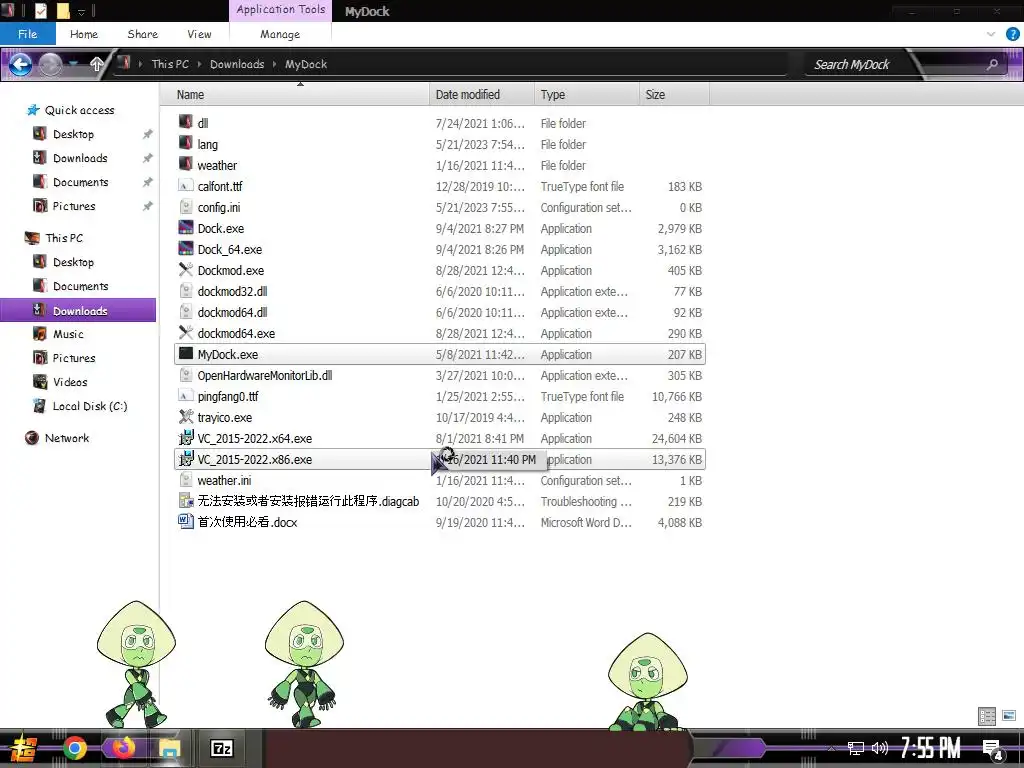Image resolution: width=1024 pixels, height=768 pixels.
Task: Expand the Downloads breadcrumb arrow
Action: point(274,64)
